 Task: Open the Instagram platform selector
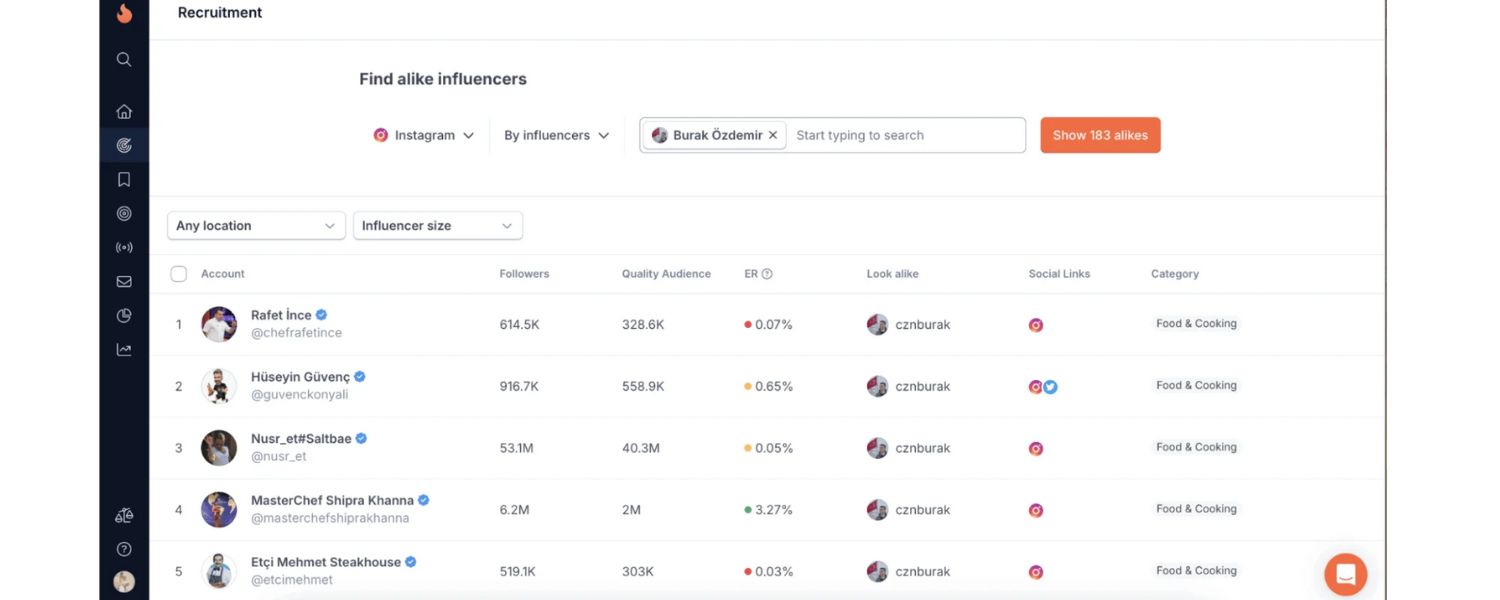pyautogui.click(x=423, y=134)
